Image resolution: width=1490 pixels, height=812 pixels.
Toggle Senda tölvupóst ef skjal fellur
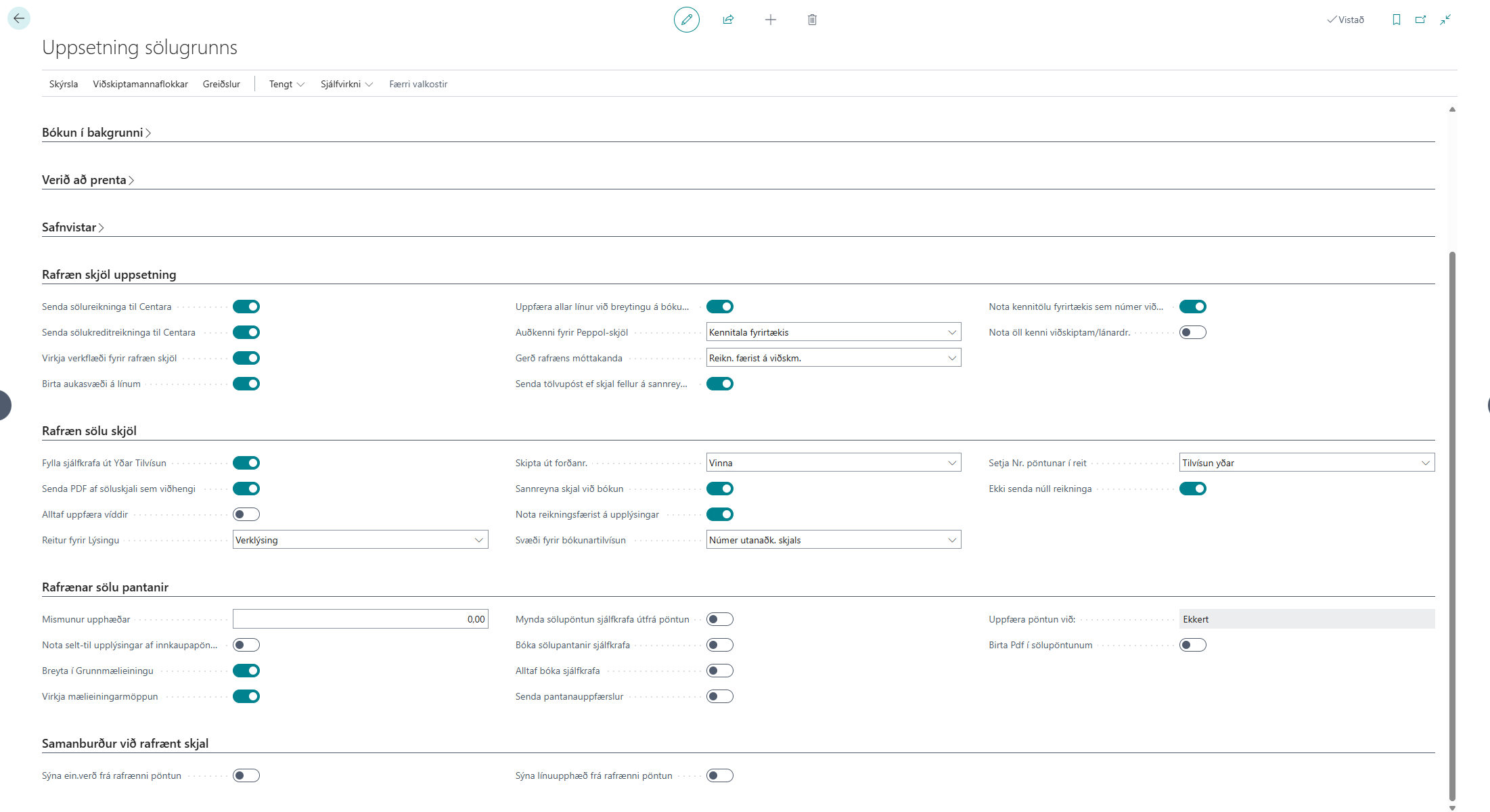(x=720, y=384)
